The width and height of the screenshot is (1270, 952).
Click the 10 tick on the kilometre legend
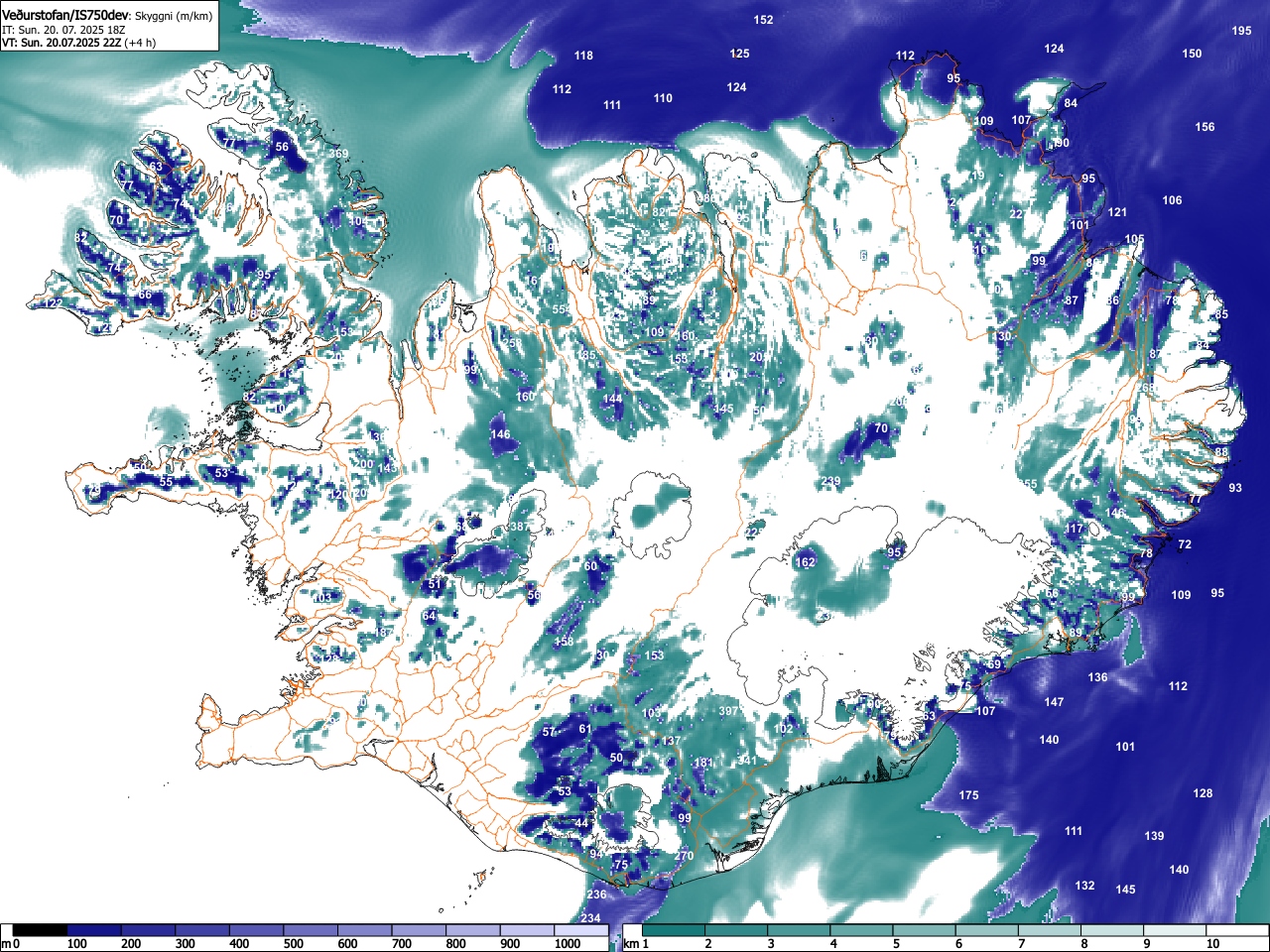coord(1212,944)
